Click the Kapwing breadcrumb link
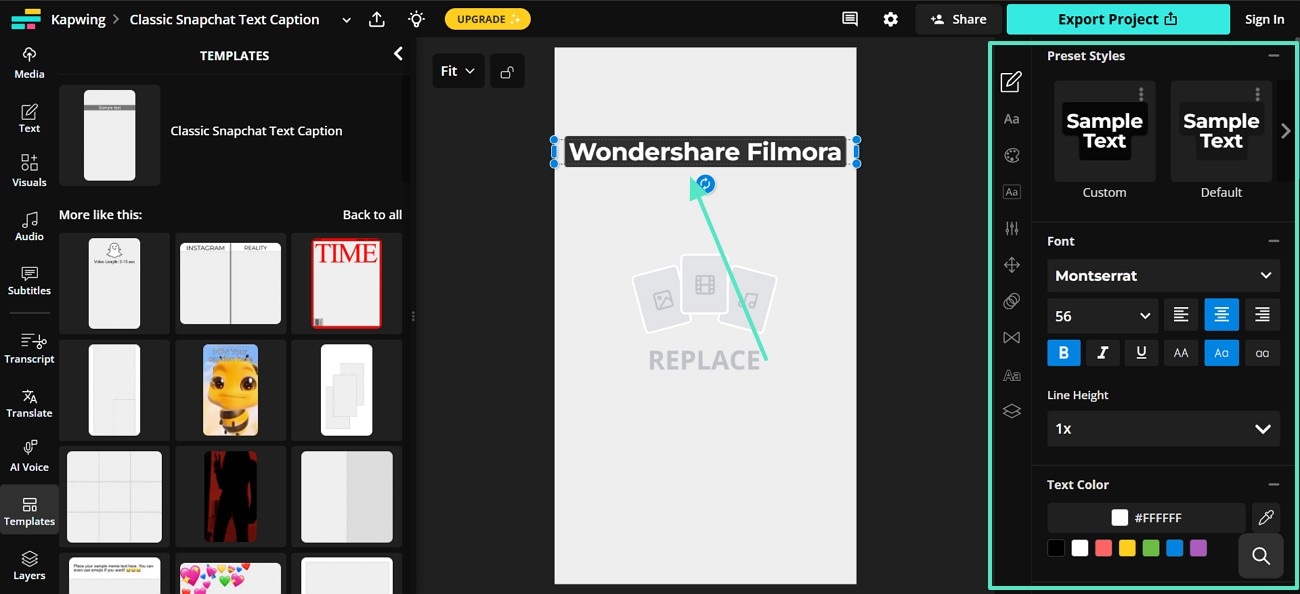Screen dimensions: 1300x594 coord(79,19)
